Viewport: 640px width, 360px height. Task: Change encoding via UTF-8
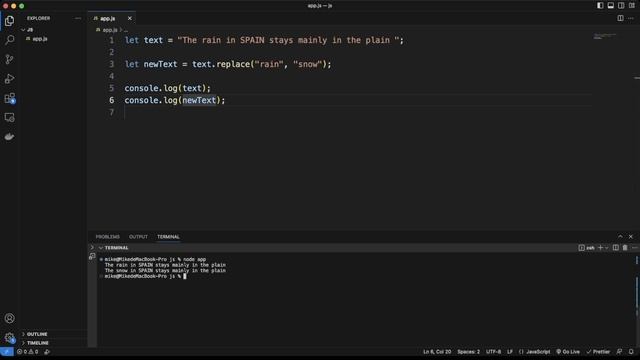[x=493, y=351]
